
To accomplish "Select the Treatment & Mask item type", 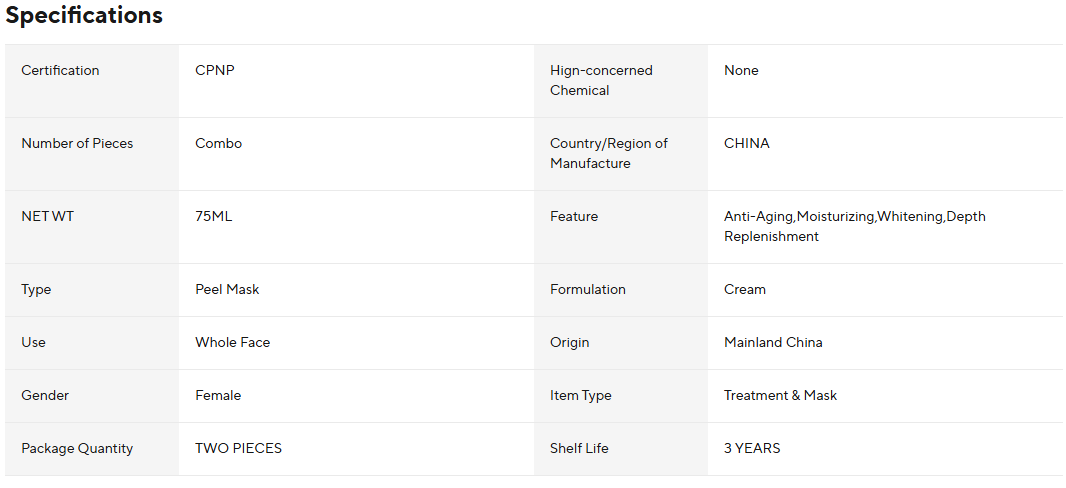I will [x=780, y=396].
